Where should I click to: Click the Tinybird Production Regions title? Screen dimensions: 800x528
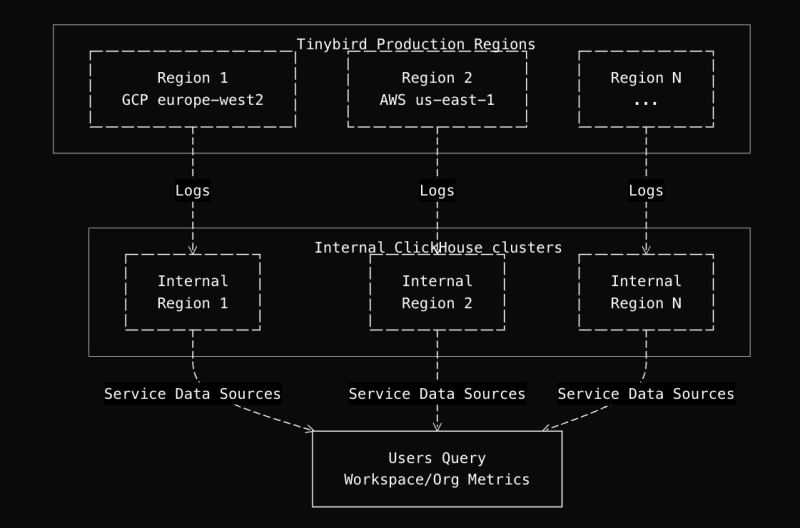click(415, 44)
